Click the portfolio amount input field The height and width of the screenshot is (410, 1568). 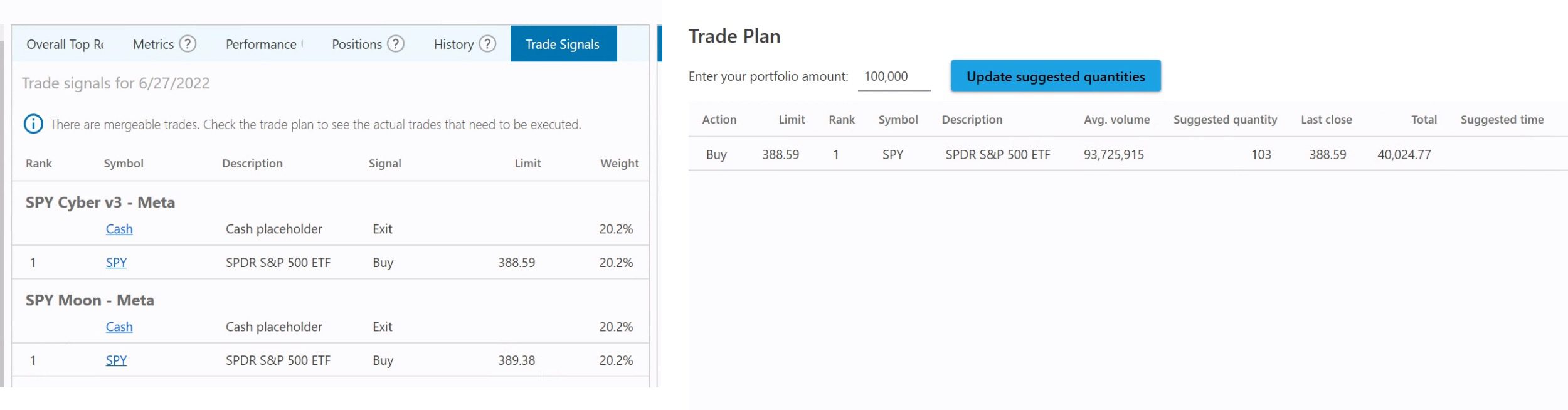pyautogui.click(x=894, y=77)
